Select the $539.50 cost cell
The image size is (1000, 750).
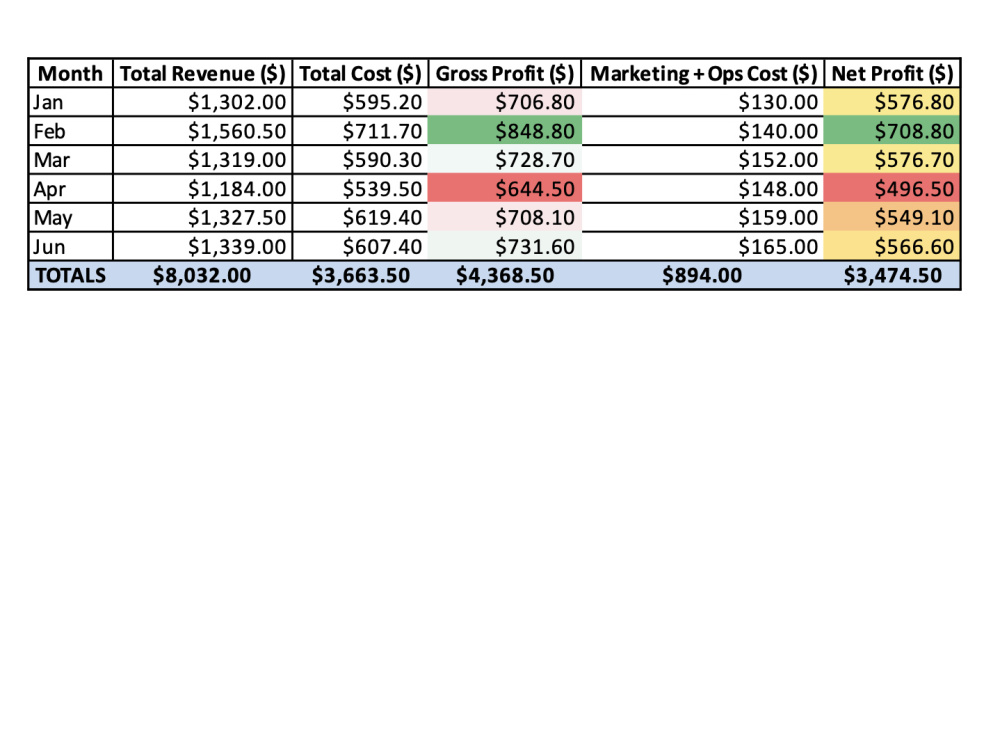(x=360, y=189)
